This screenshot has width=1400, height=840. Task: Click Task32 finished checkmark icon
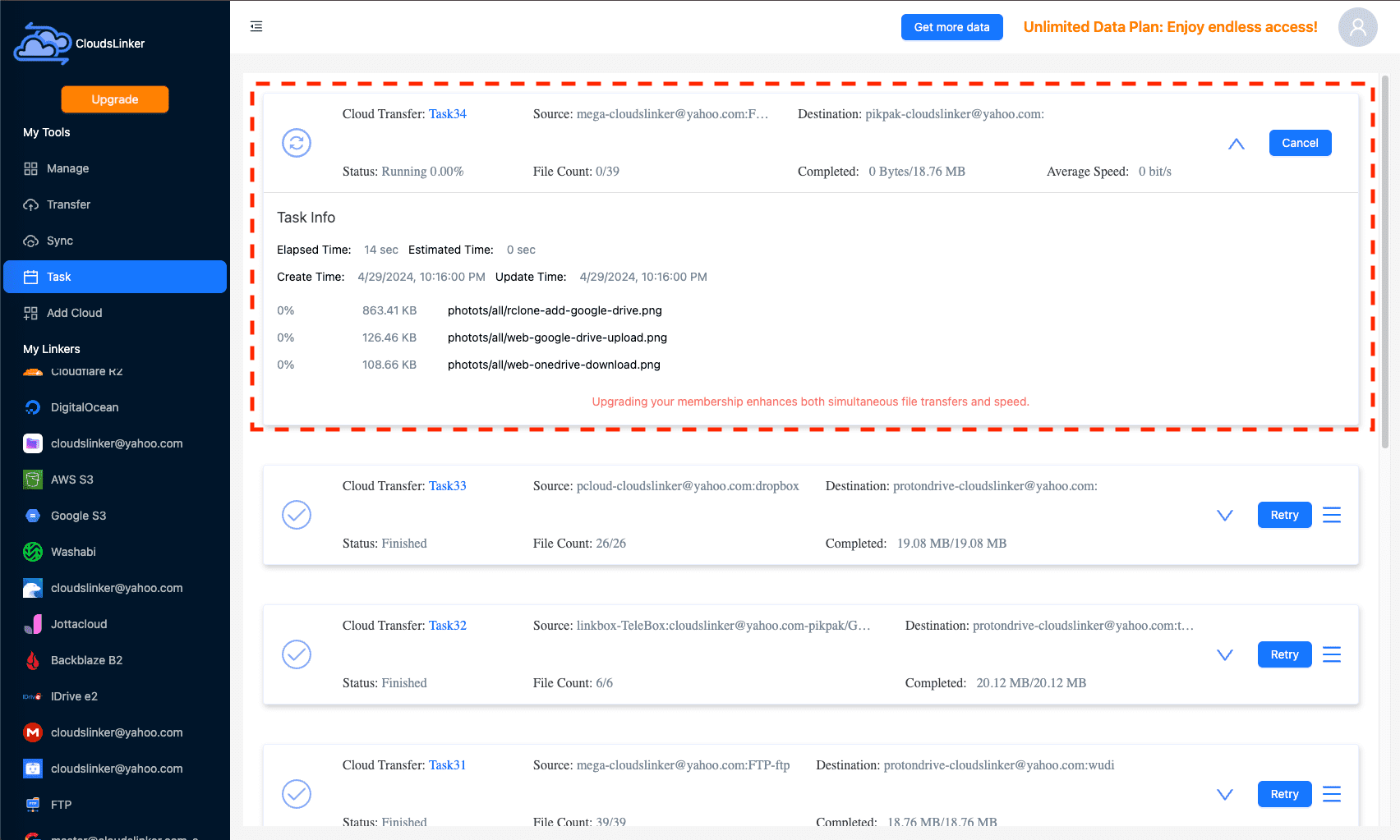point(297,654)
